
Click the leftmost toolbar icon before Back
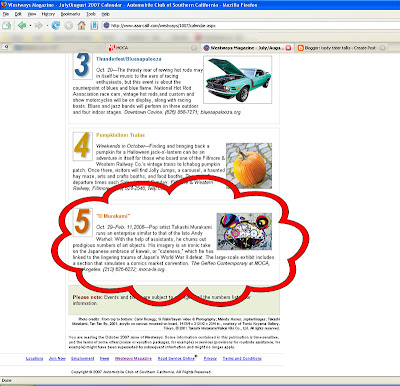click(x=6, y=25)
